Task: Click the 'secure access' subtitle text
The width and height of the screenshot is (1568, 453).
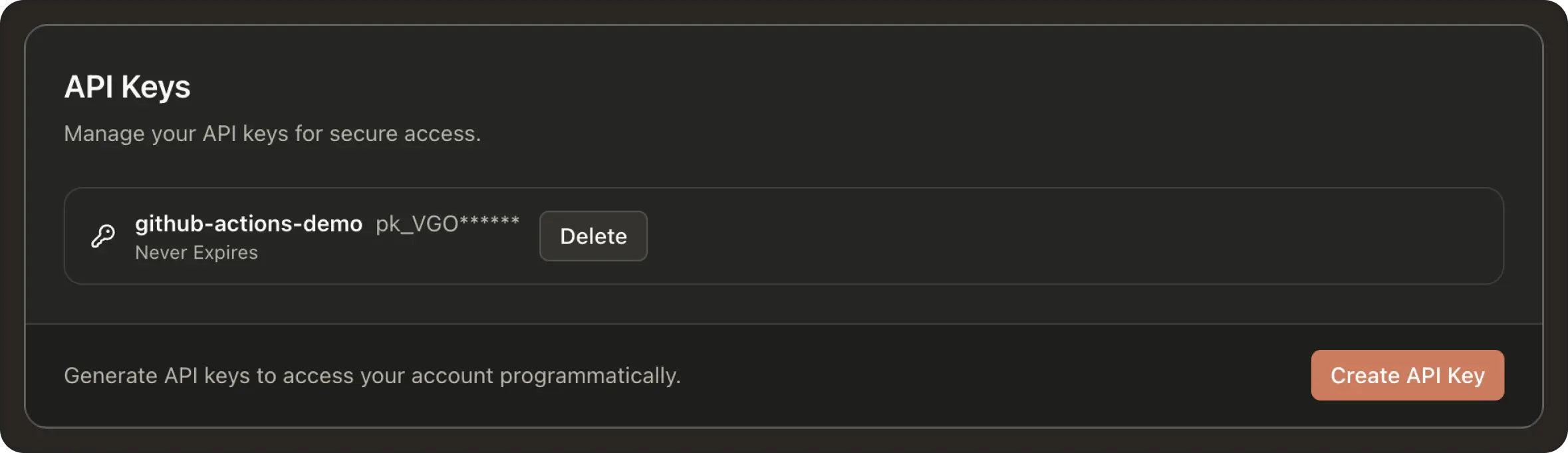Action: pyautogui.click(x=404, y=134)
